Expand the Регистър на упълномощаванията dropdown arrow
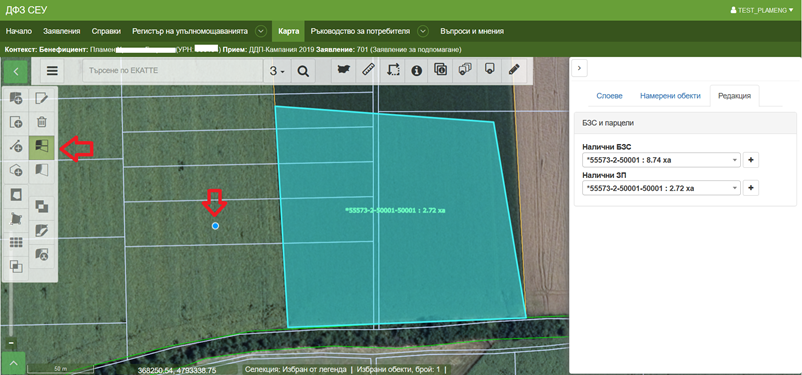 [261, 31]
